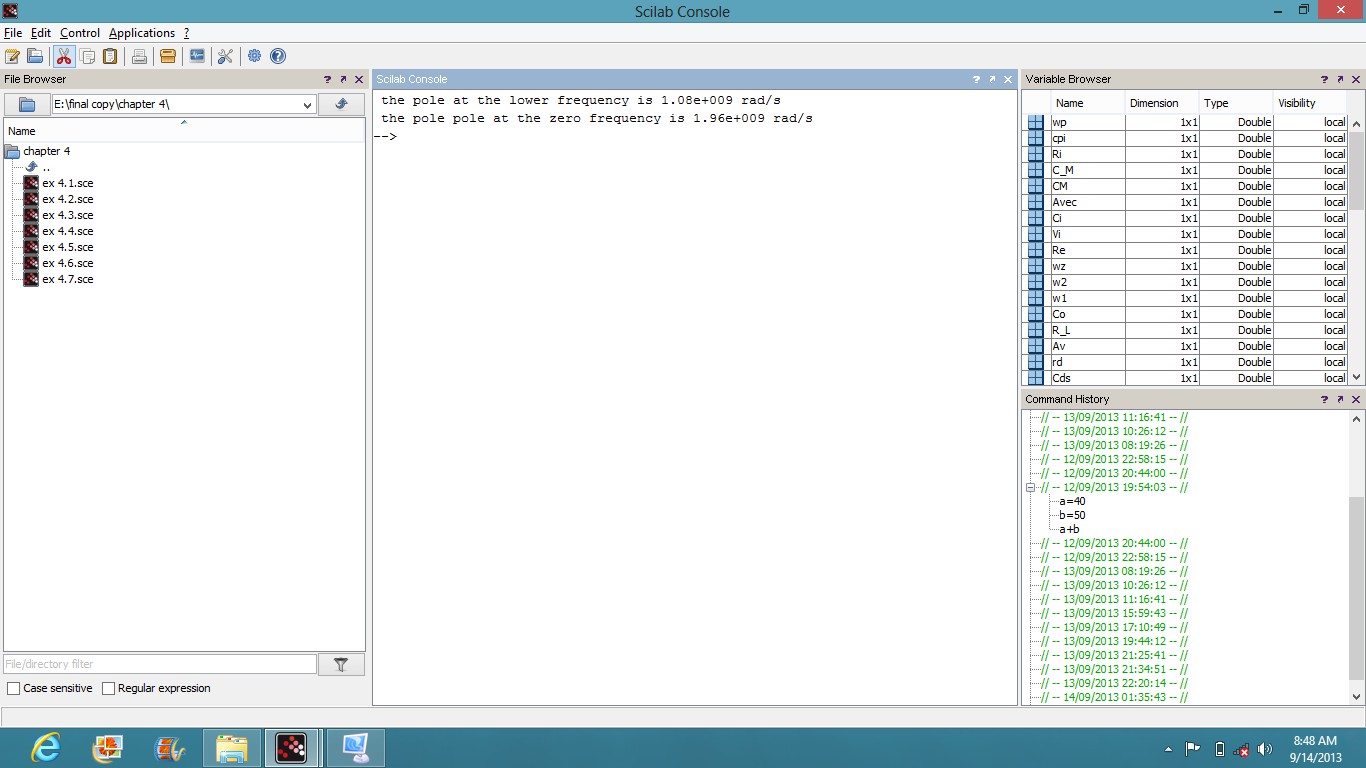Image resolution: width=1366 pixels, height=768 pixels.
Task: Undock the File Browser panel
Action: click(343, 79)
